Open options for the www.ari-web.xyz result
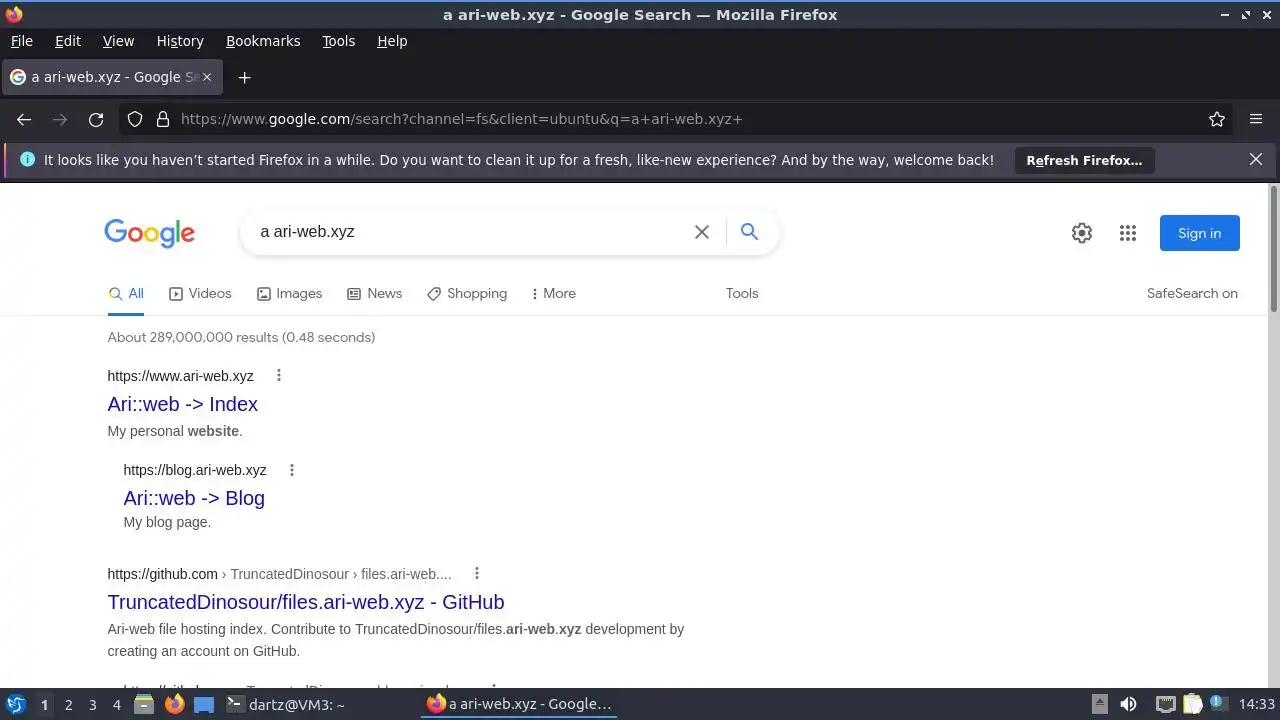The width and height of the screenshot is (1280, 720). coord(279,376)
